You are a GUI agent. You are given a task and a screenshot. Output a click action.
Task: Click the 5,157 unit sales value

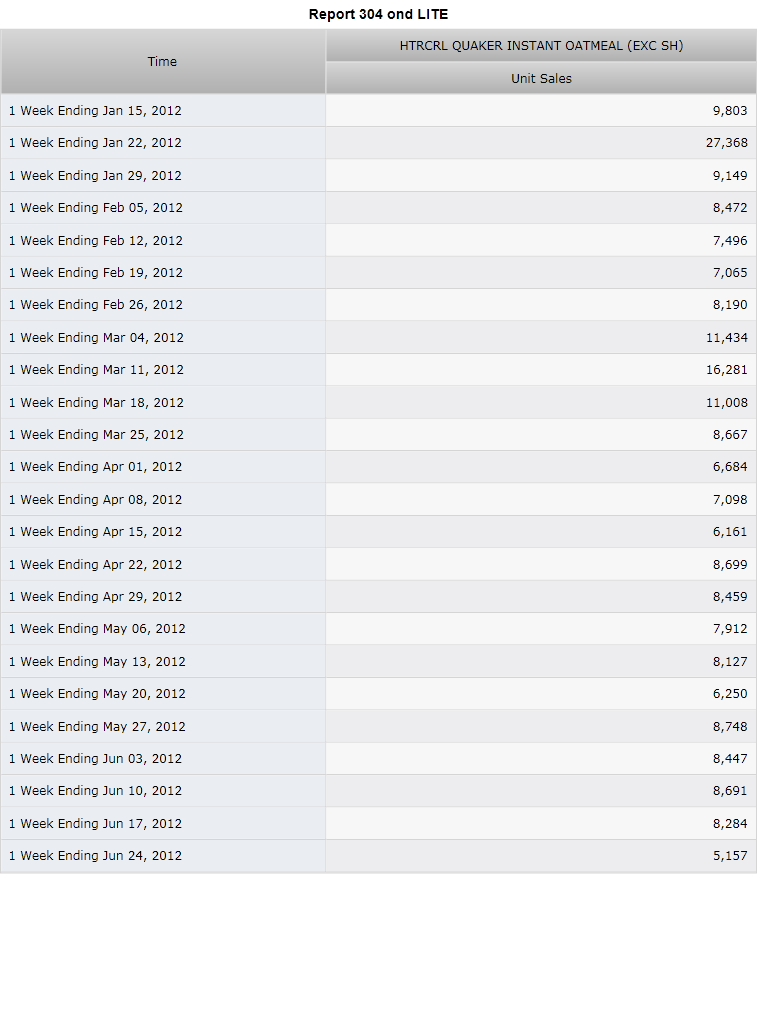pos(729,855)
